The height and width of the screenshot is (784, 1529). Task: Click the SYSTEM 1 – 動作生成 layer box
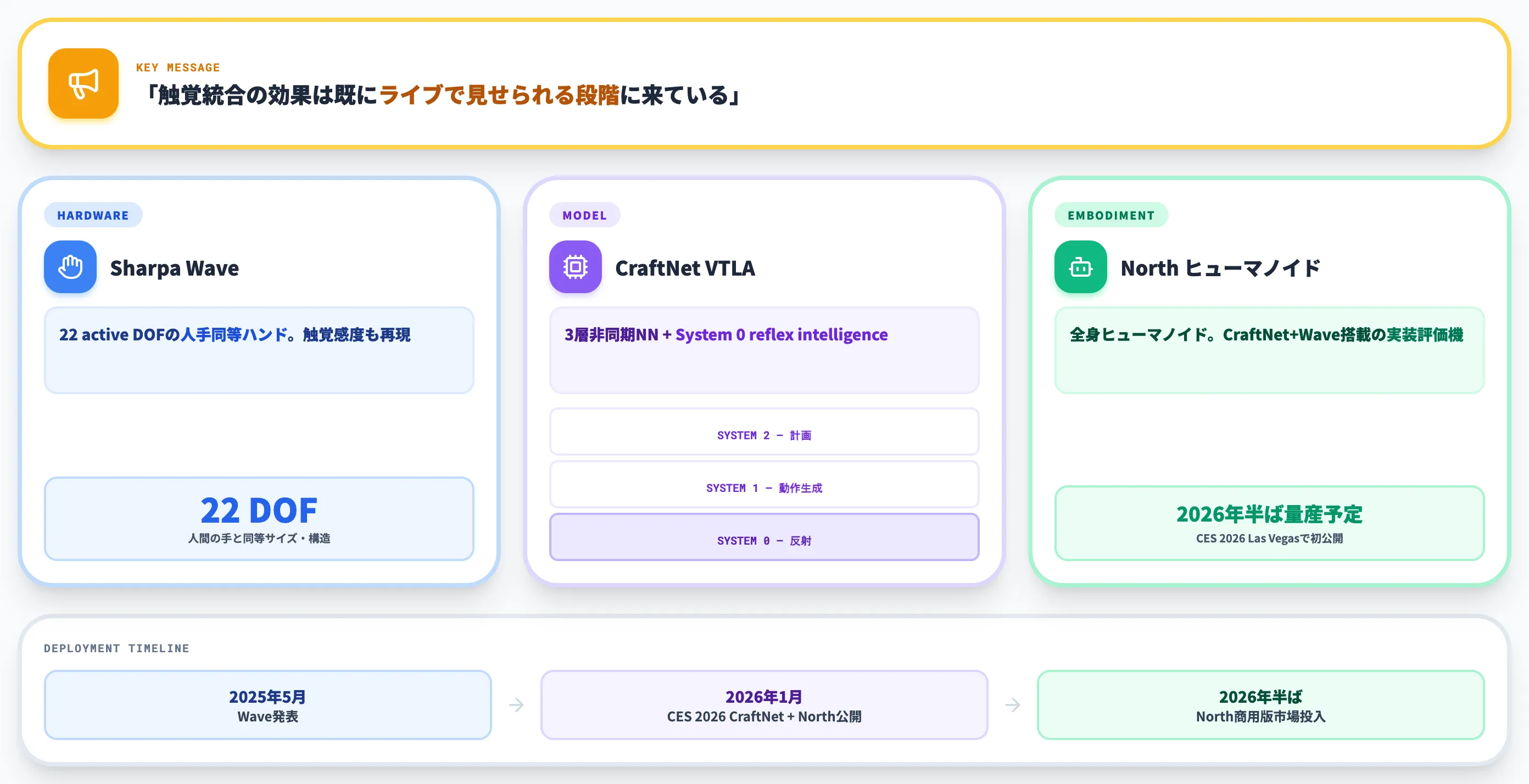tap(764, 484)
